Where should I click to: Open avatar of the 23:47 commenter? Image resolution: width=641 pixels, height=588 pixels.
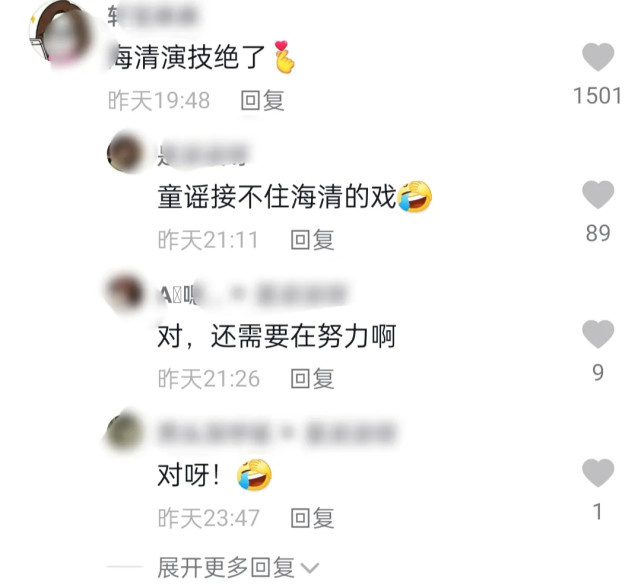coord(125,431)
